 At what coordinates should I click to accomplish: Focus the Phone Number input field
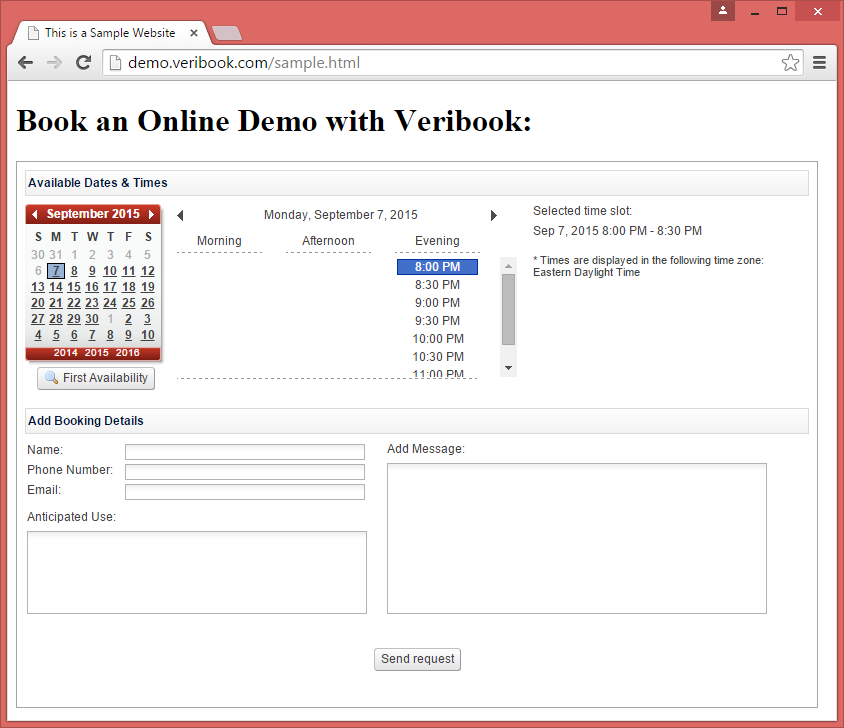point(245,472)
